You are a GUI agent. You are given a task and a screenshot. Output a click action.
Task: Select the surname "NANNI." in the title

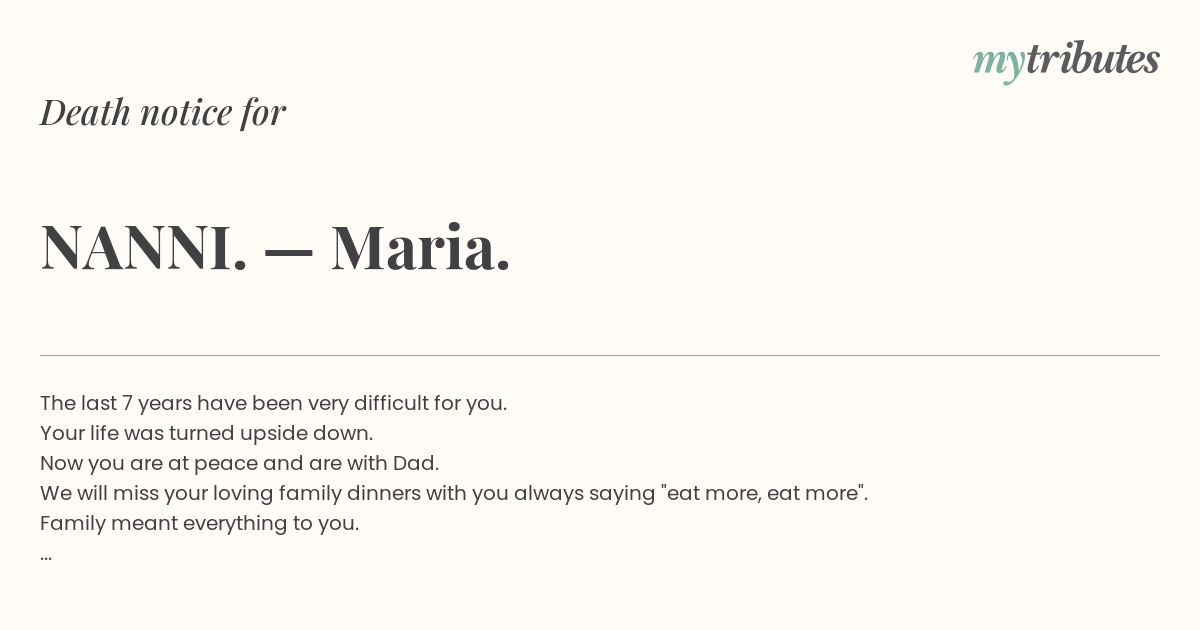[x=144, y=247]
